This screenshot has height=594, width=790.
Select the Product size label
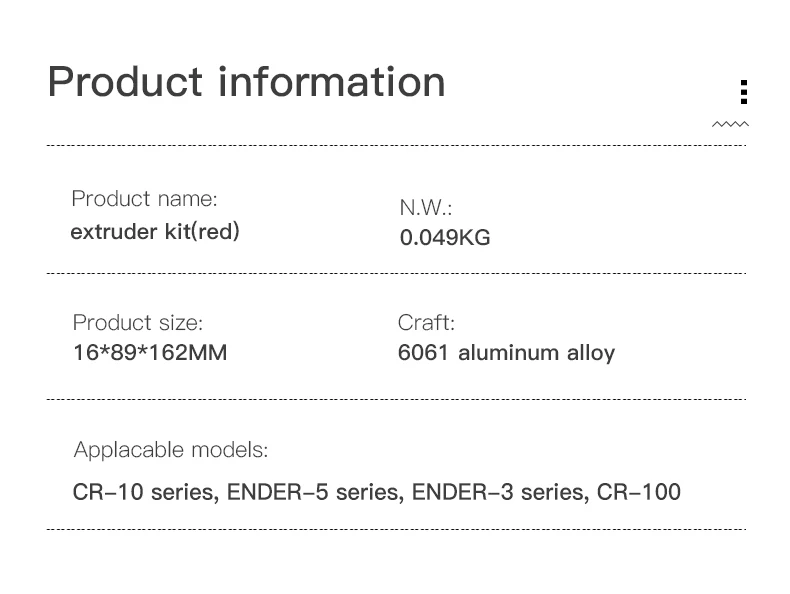click(138, 322)
